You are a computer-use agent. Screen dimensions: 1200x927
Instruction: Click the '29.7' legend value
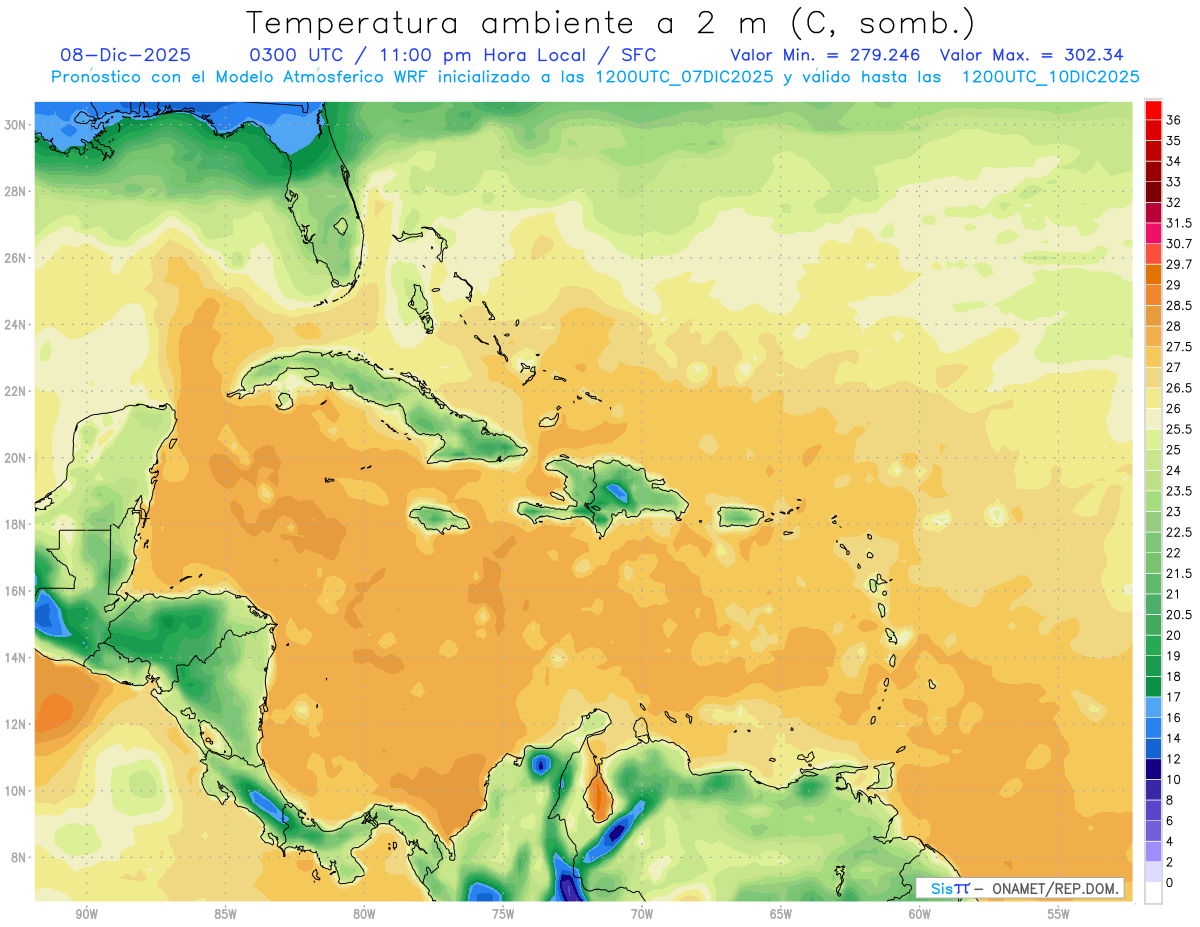click(x=1178, y=264)
